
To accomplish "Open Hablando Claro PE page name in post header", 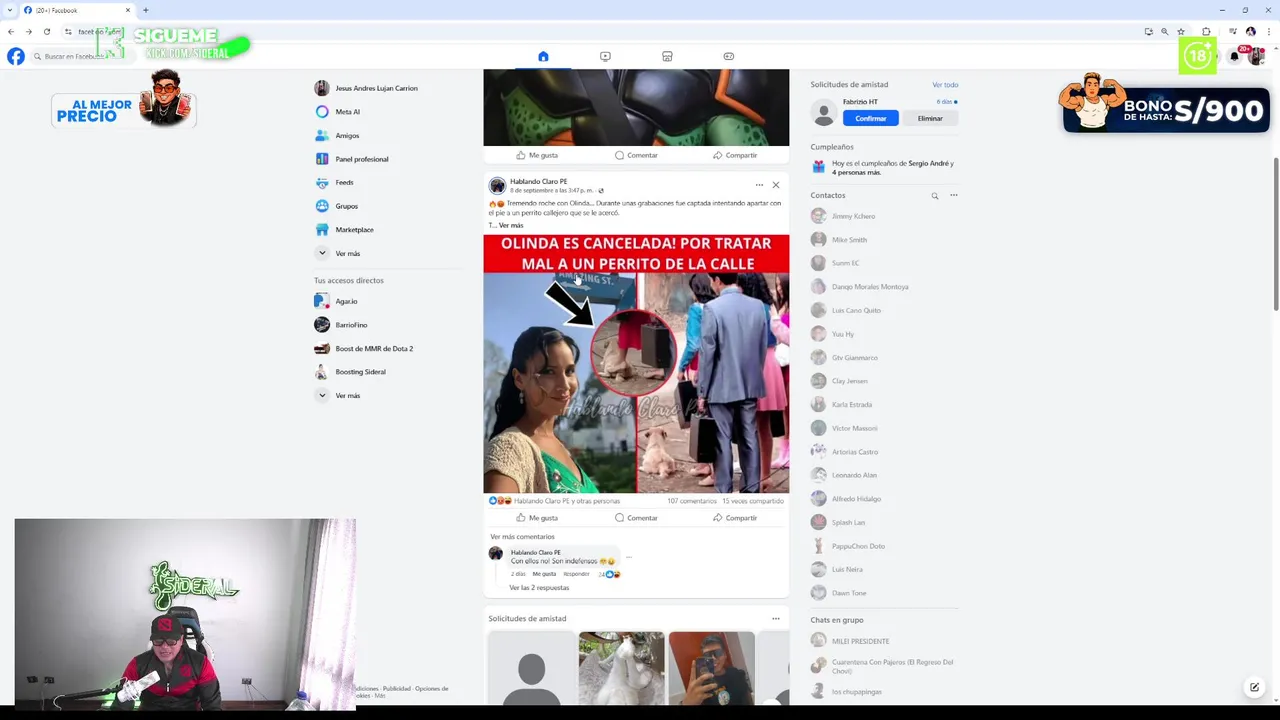I will pos(538,182).
